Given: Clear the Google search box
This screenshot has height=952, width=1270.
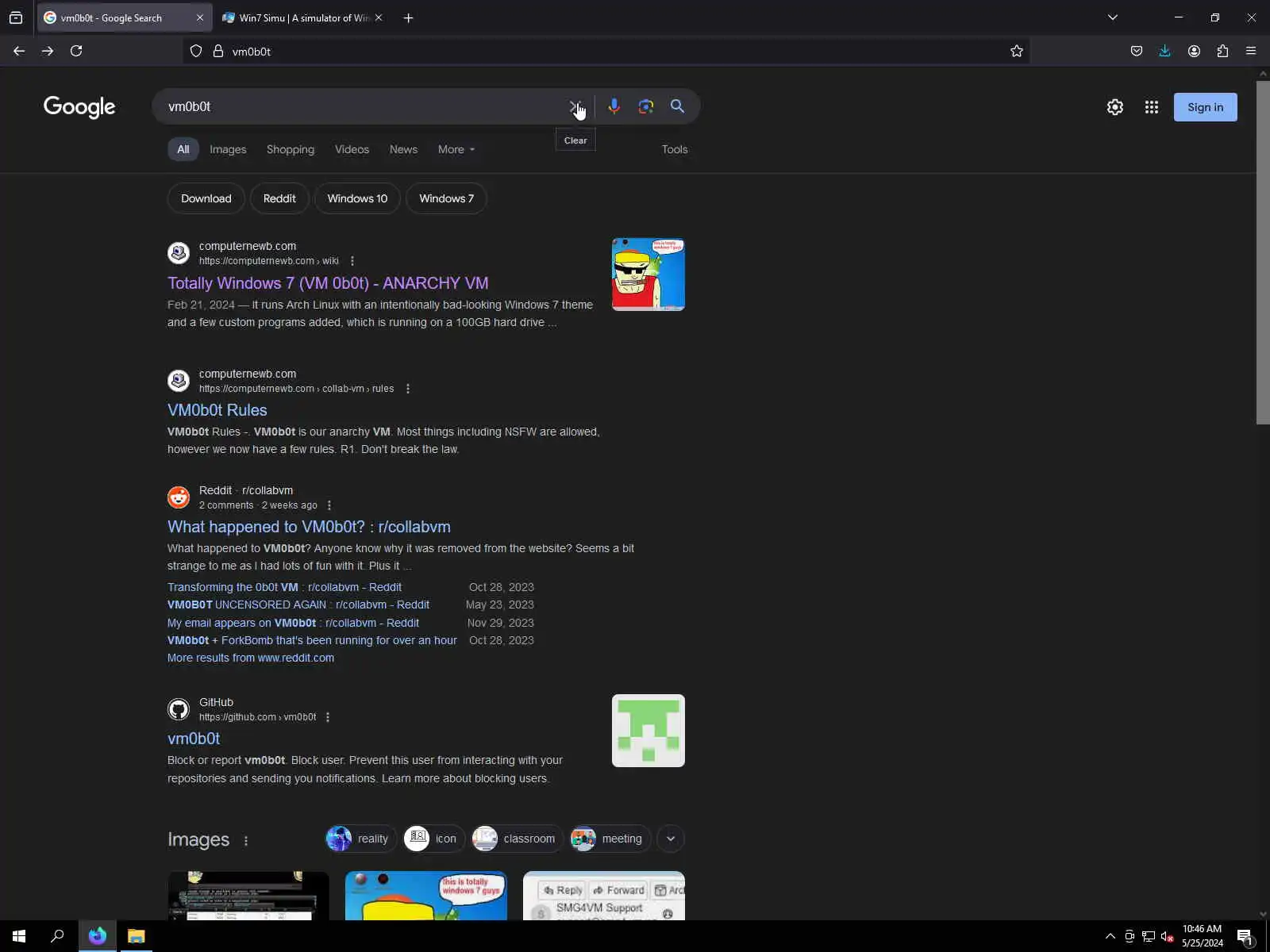Looking at the screenshot, I should (x=575, y=106).
